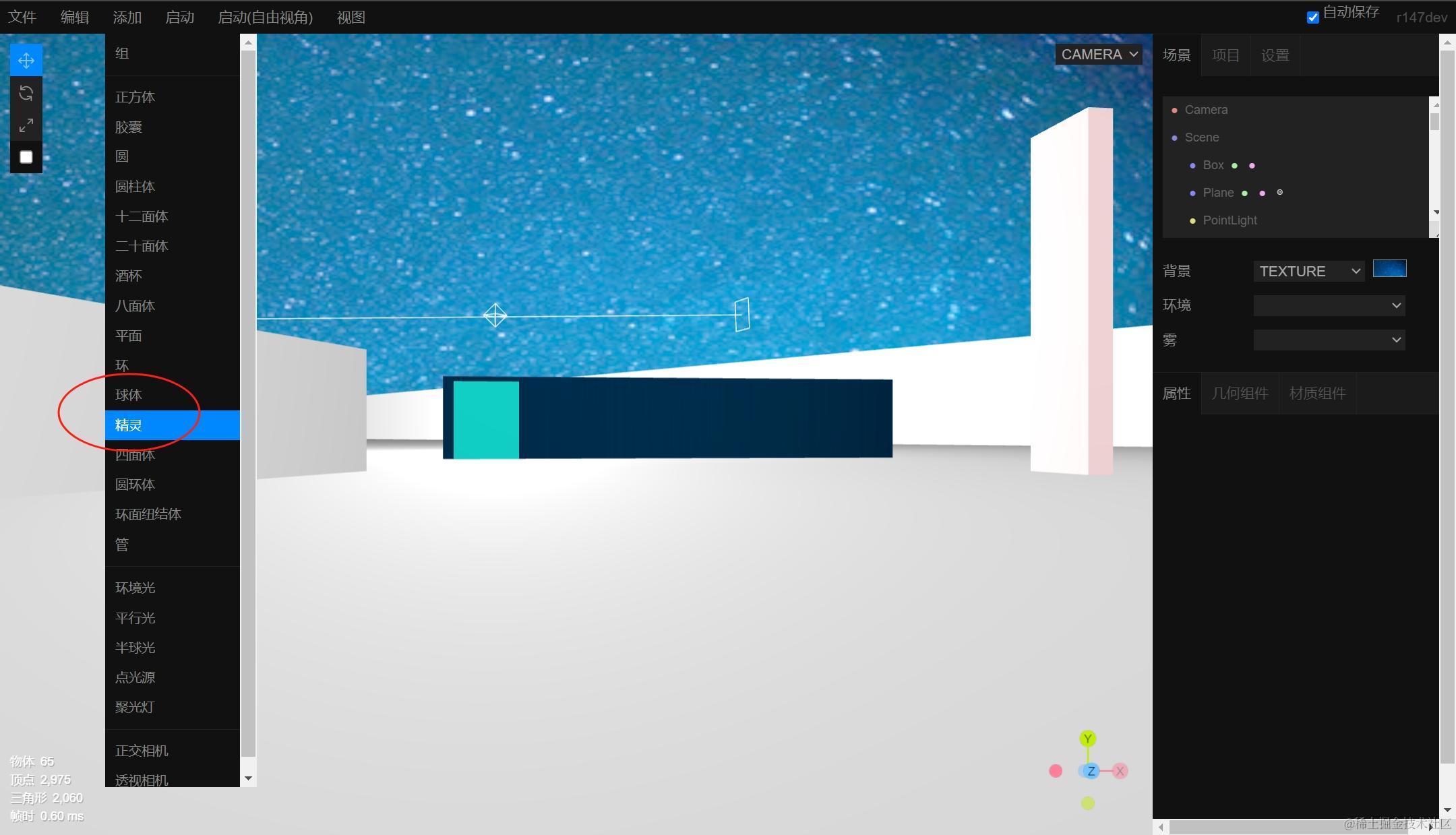Image resolution: width=1456 pixels, height=835 pixels.
Task: Expand the 环境 environment dropdown
Action: point(1329,305)
